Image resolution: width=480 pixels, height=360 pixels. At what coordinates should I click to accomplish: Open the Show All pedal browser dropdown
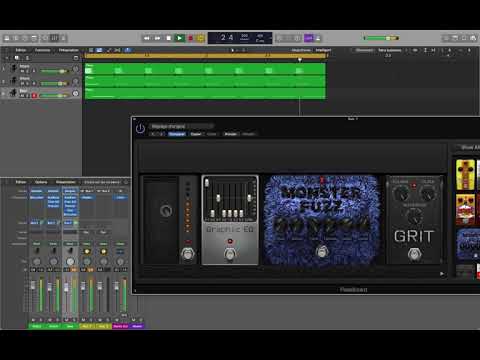pyautogui.click(x=468, y=148)
